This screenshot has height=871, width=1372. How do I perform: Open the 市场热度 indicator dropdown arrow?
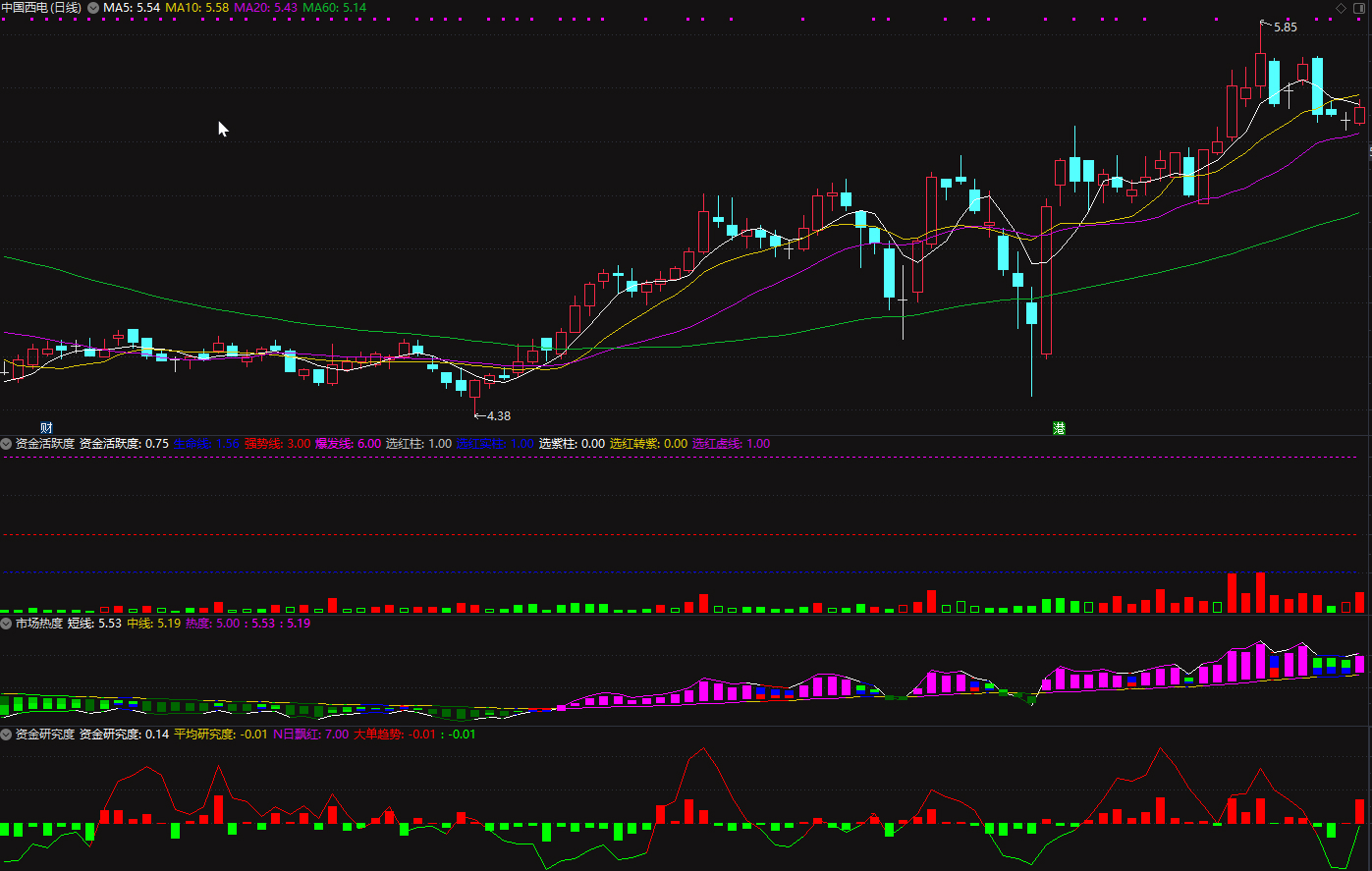click(x=6, y=624)
